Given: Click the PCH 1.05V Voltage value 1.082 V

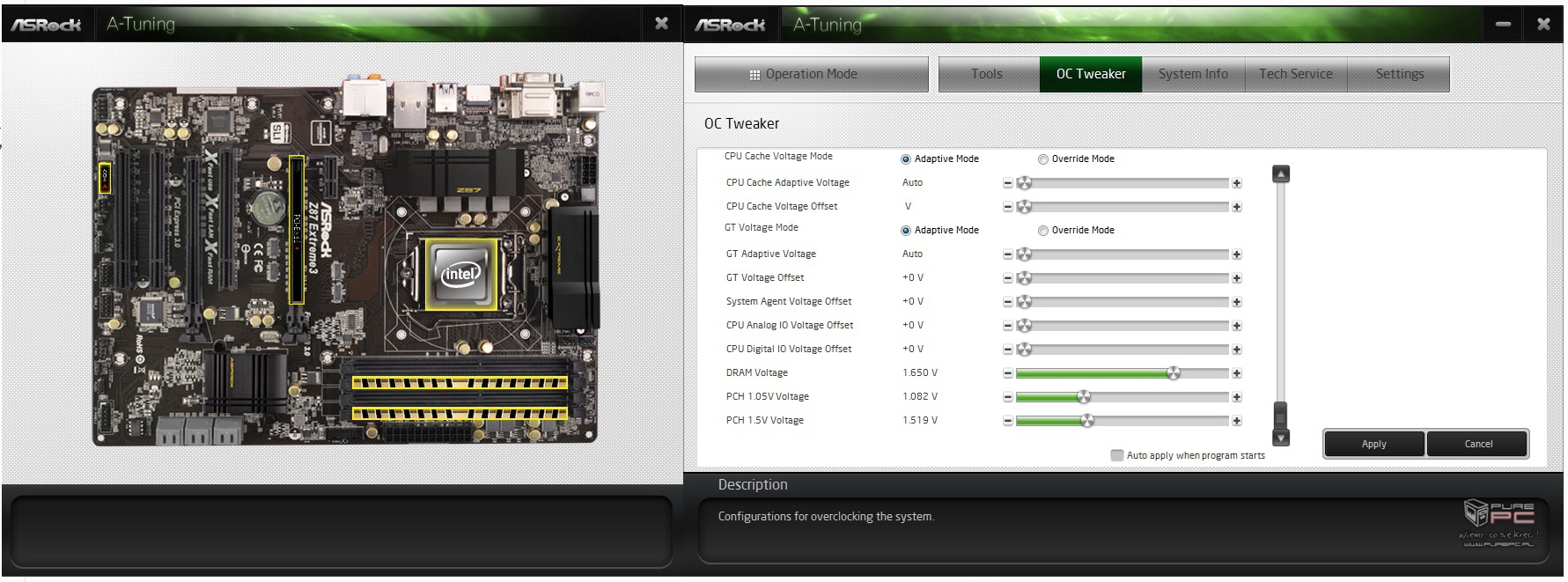Looking at the screenshot, I should click(x=920, y=397).
